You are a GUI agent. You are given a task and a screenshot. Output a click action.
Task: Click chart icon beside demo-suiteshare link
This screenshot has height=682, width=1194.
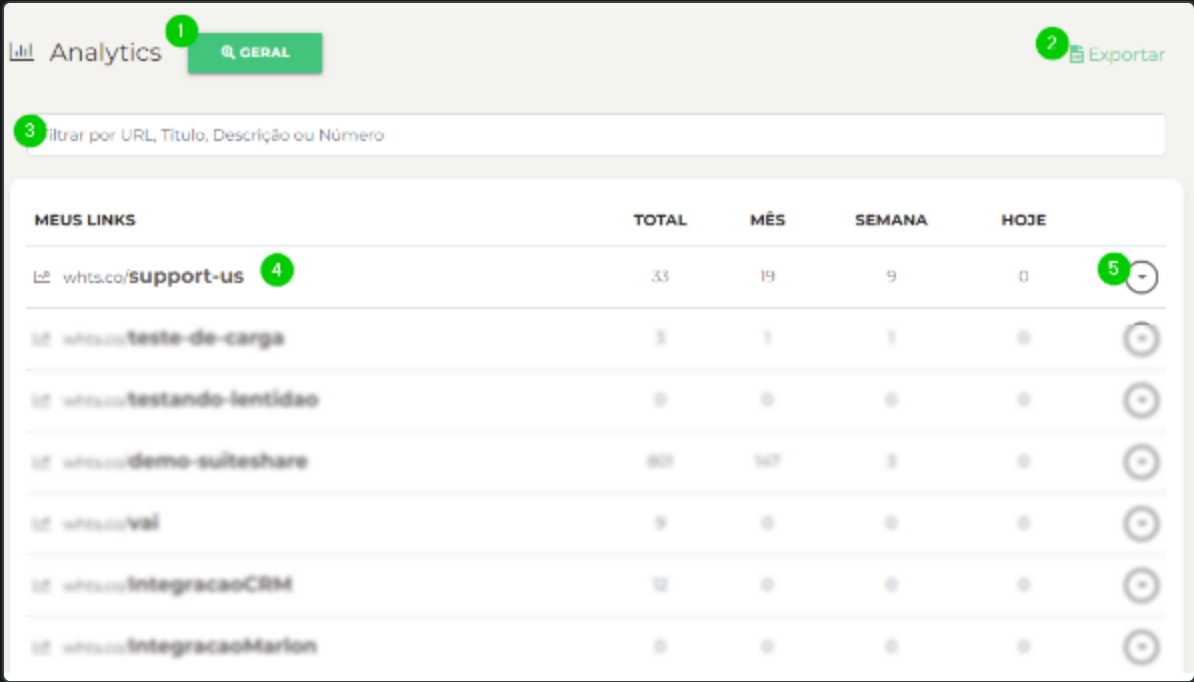[42, 462]
